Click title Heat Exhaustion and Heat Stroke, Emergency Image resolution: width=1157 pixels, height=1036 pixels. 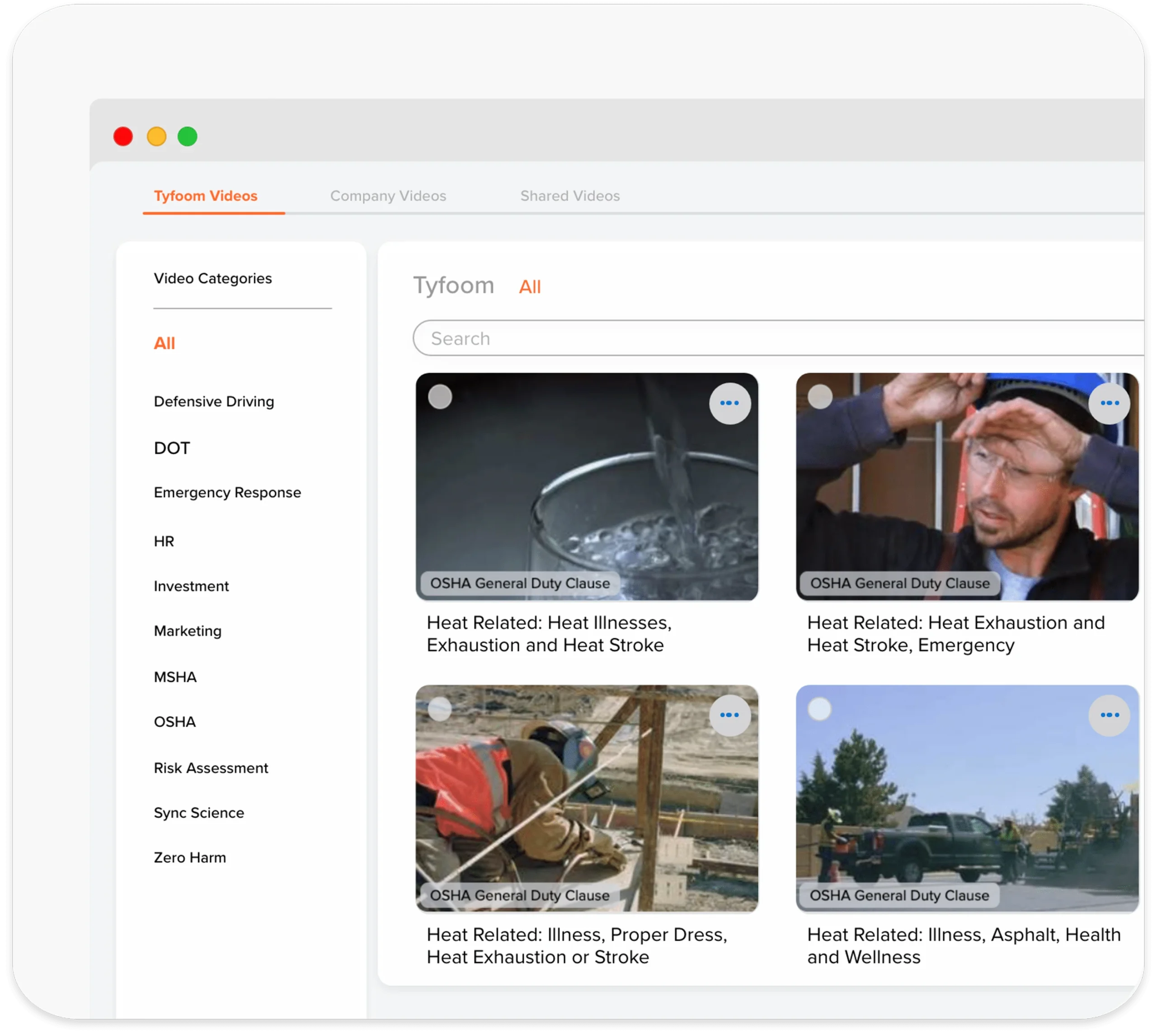tap(956, 634)
